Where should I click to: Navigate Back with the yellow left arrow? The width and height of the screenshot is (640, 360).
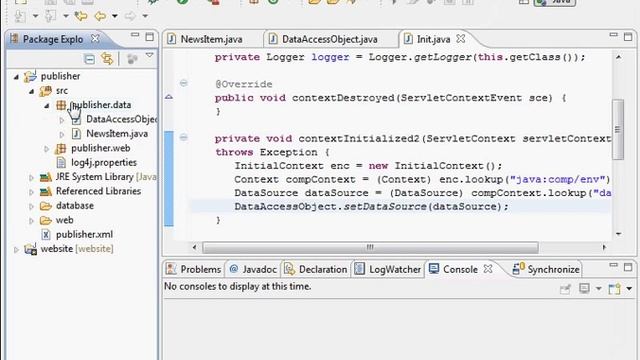[100, 16]
